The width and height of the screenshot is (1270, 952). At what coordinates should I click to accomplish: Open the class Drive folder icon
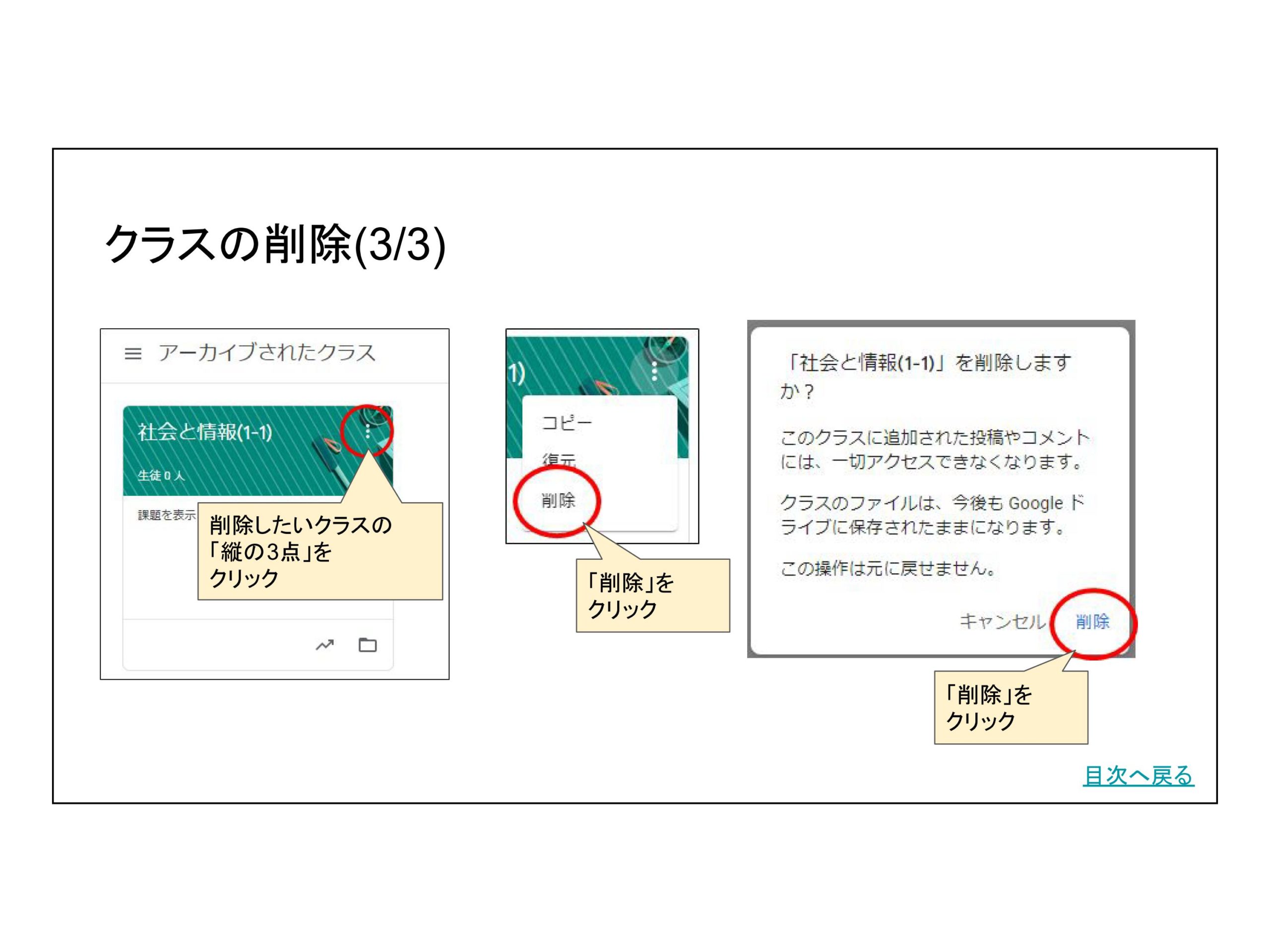tap(368, 645)
